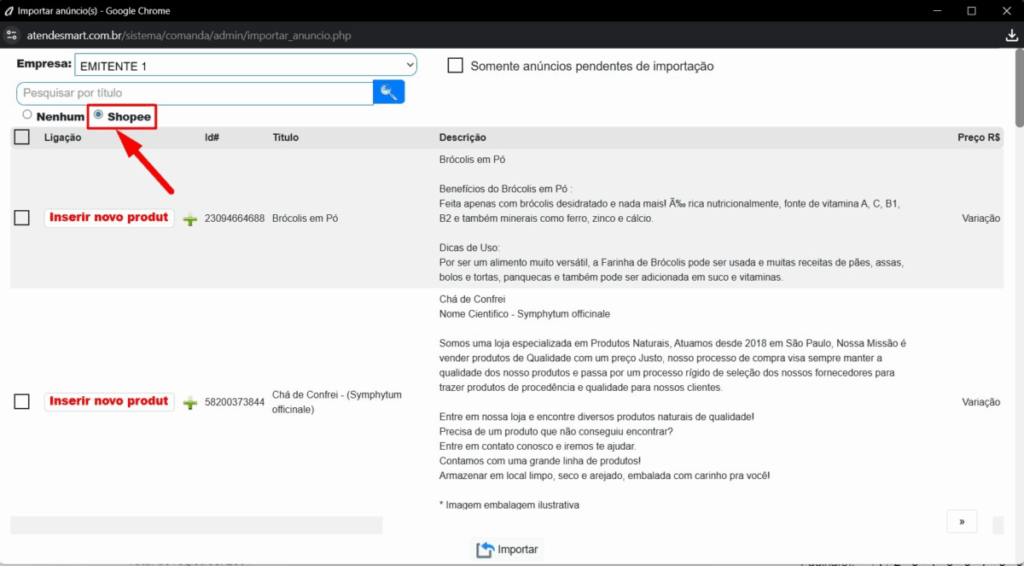Click the Importar arrow icon
1024x566 pixels.
pyautogui.click(x=485, y=550)
